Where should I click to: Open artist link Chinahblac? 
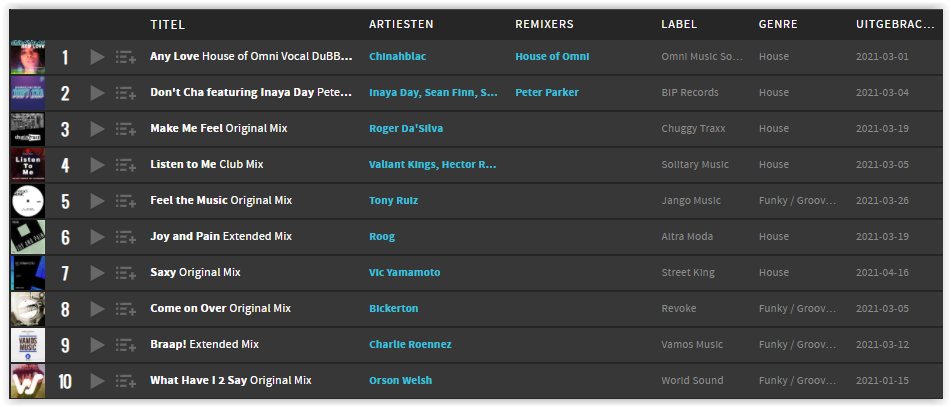(x=397, y=56)
